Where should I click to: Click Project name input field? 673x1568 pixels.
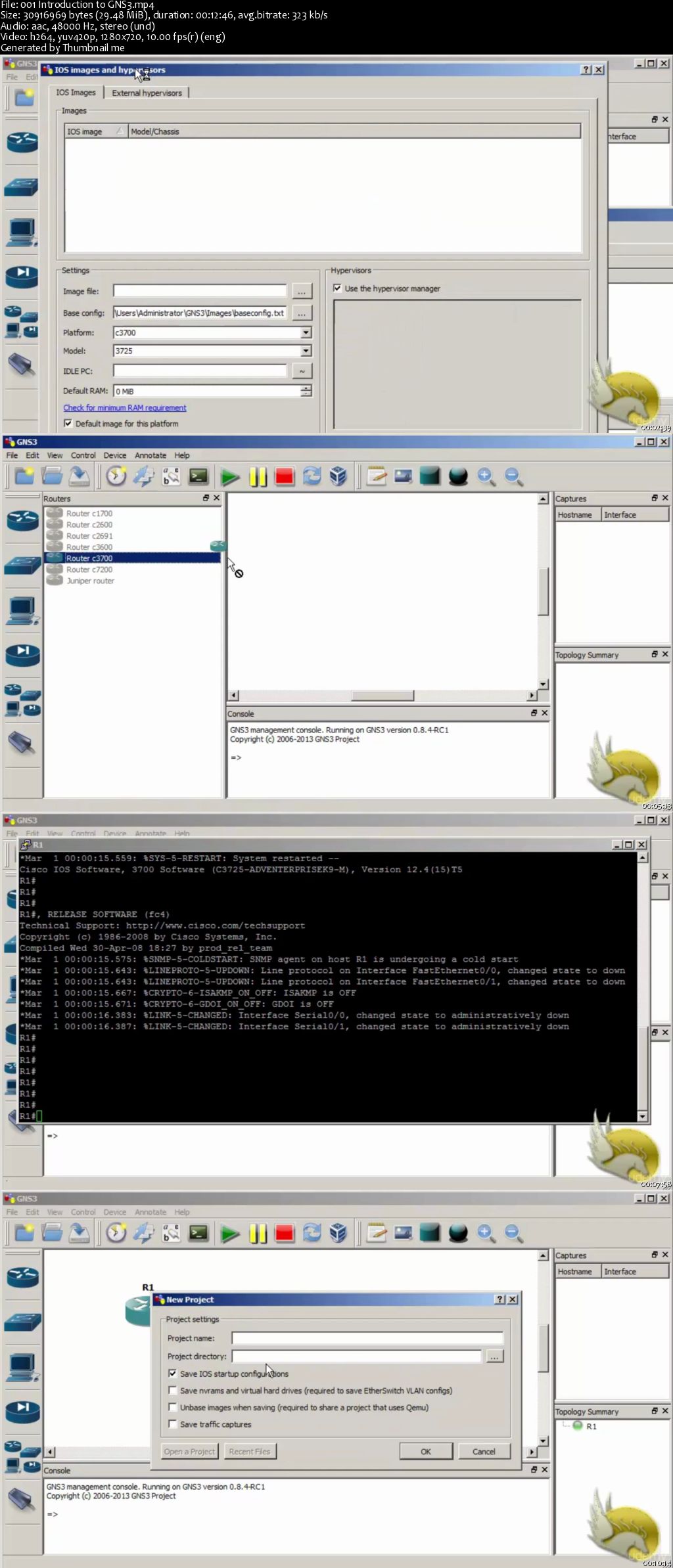coord(367,1338)
